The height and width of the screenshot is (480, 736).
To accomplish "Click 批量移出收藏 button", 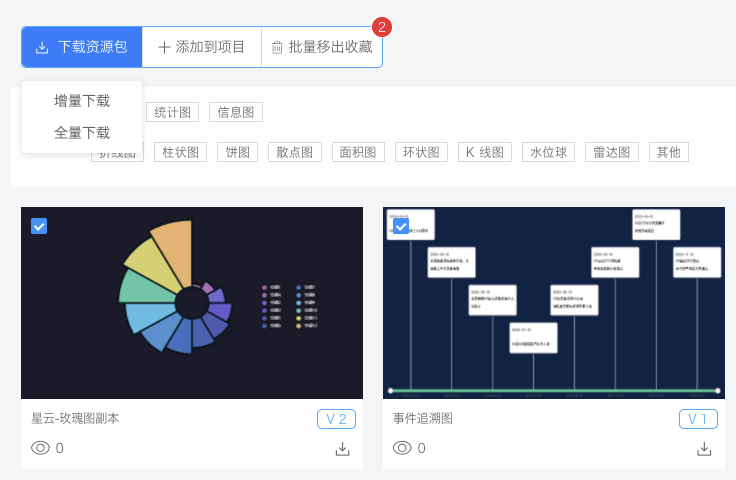I will click(322, 47).
